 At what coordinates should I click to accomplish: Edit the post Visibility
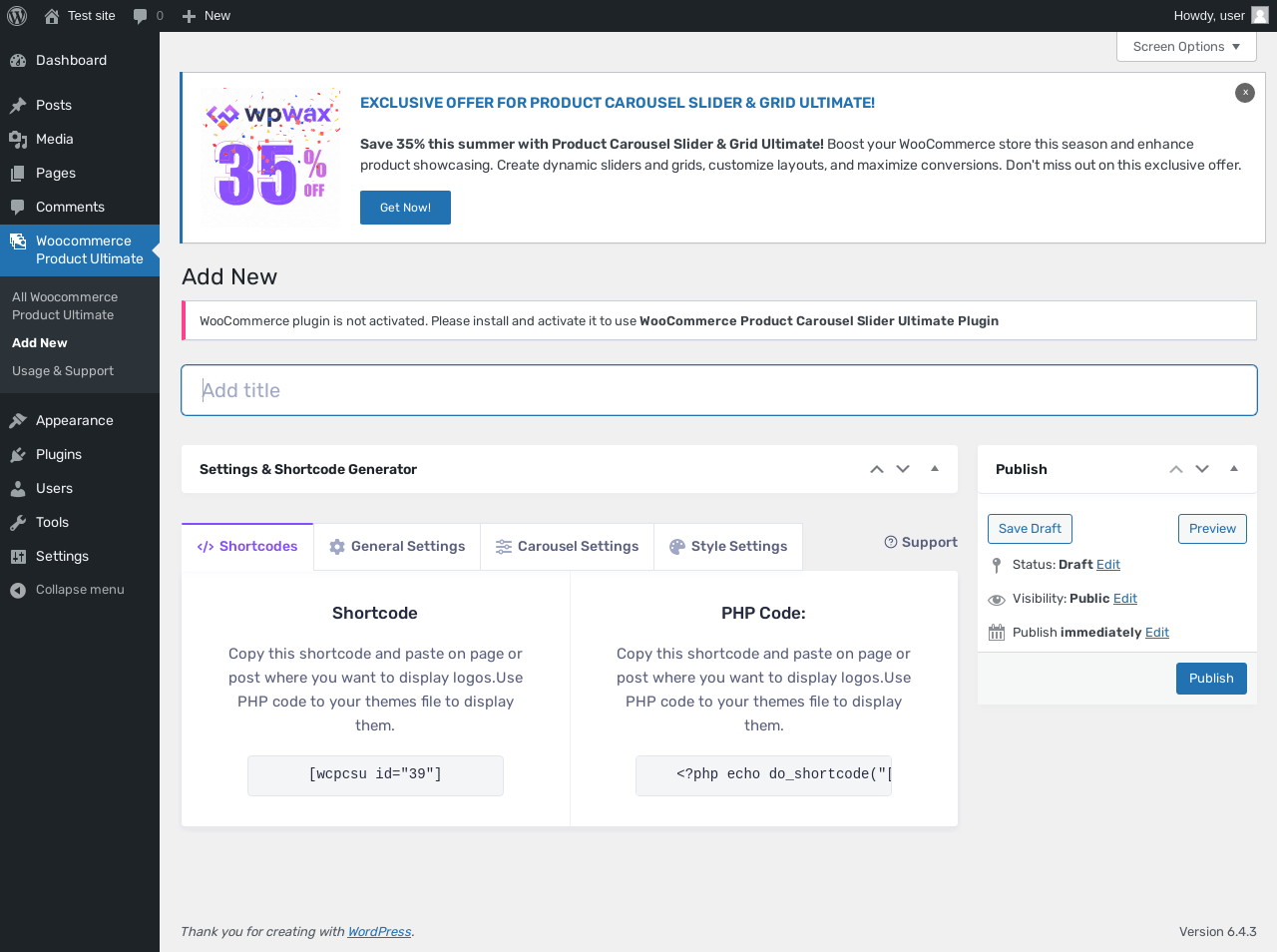(x=1125, y=599)
